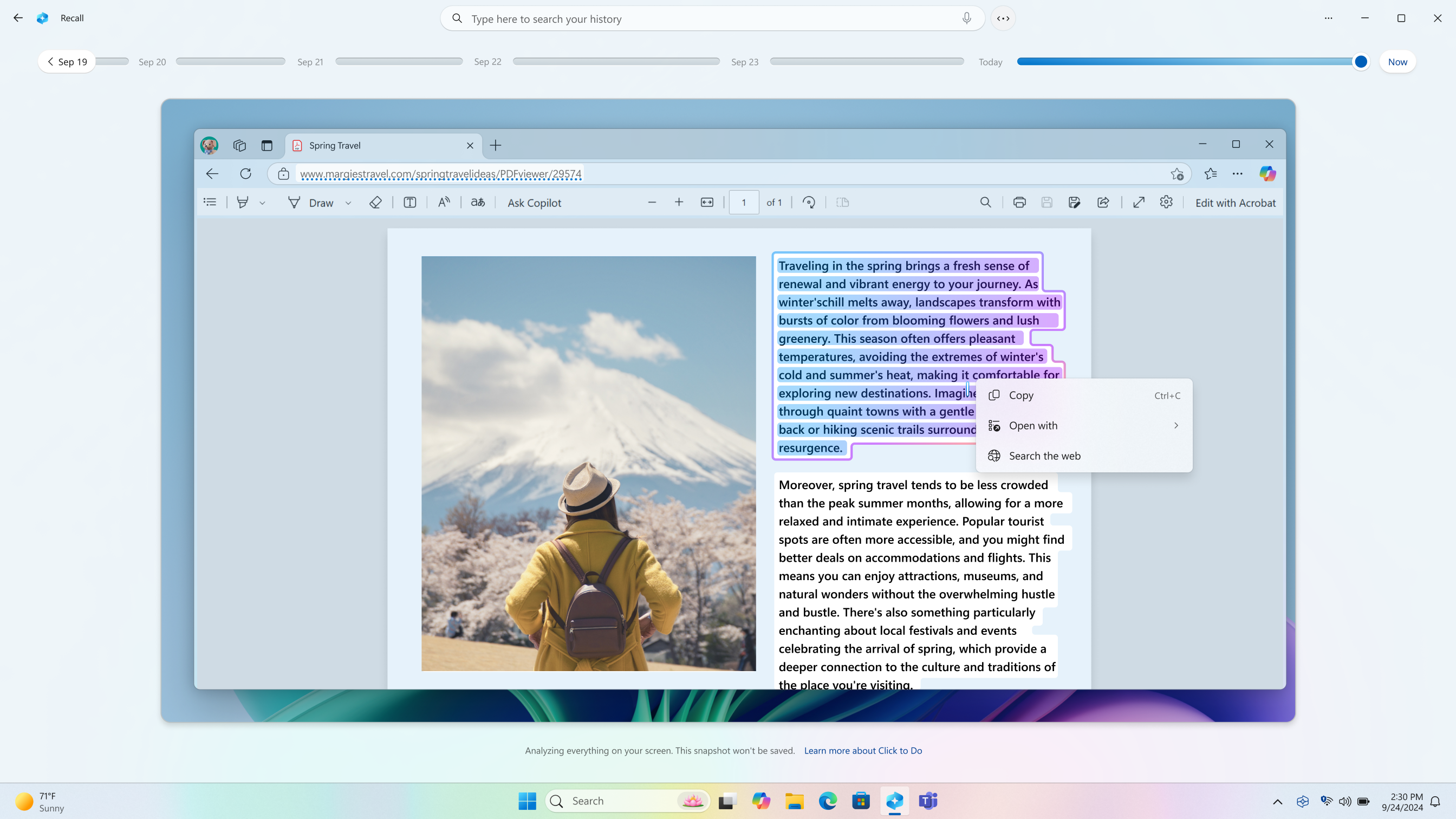This screenshot has height=819, width=1456.
Task: Select Copy from the context menu
Action: coord(1021,394)
